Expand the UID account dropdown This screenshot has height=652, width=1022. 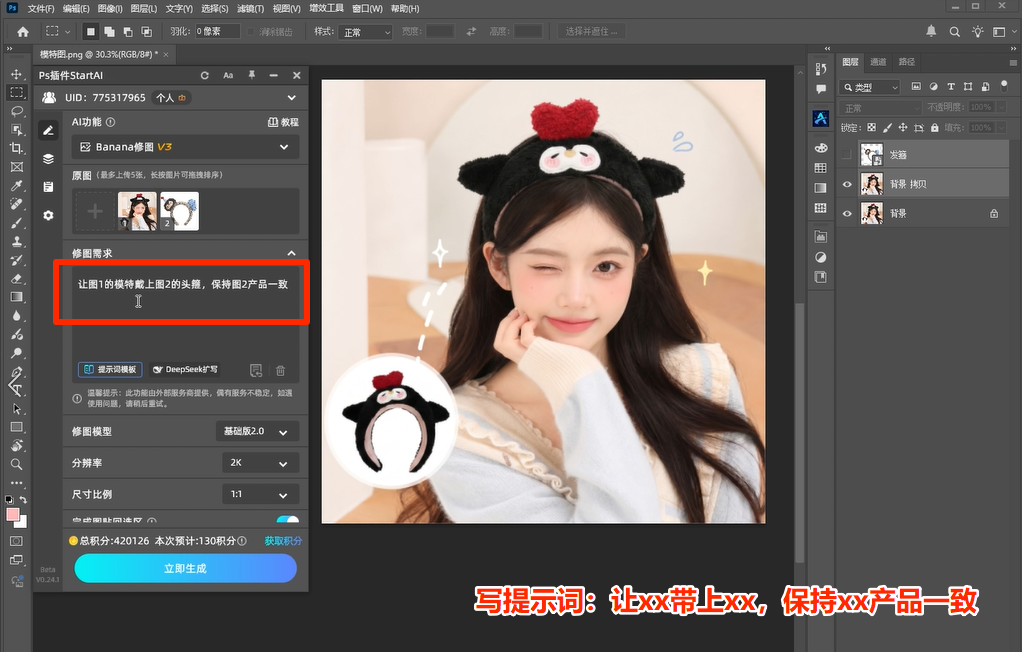pyautogui.click(x=291, y=98)
